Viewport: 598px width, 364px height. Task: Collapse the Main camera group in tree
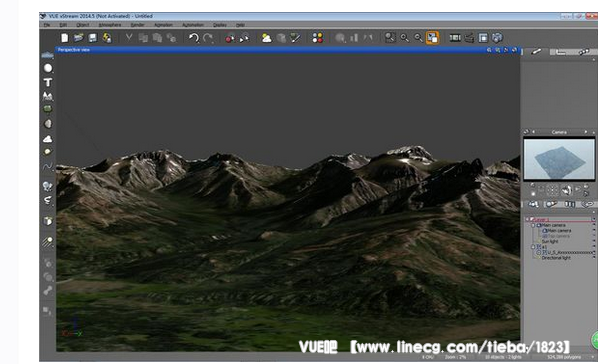pos(533,225)
